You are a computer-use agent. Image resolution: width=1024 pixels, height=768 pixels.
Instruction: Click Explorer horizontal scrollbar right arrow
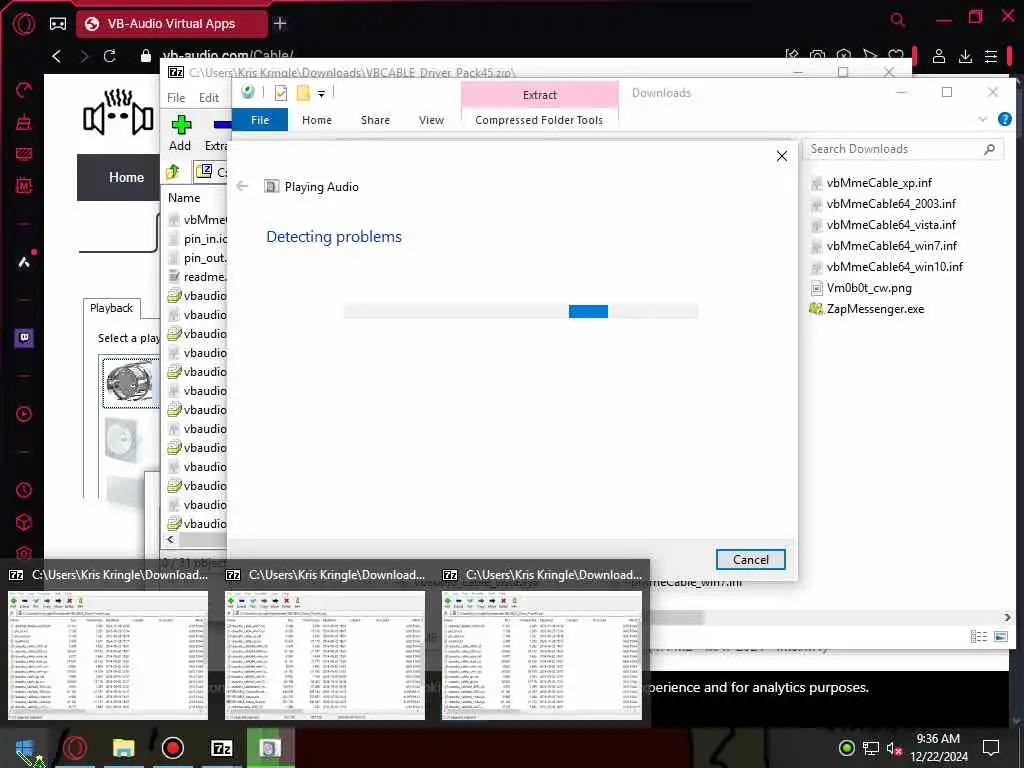[1007, 617]
